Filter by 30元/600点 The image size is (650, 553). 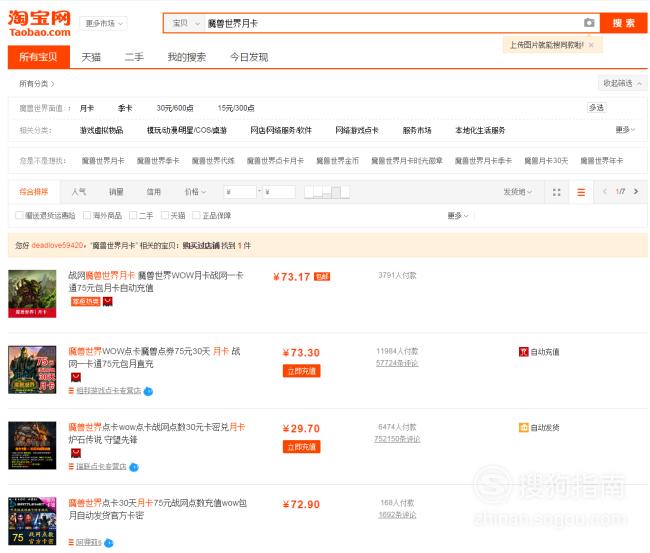pyautogui.click(x=175, y=108)
